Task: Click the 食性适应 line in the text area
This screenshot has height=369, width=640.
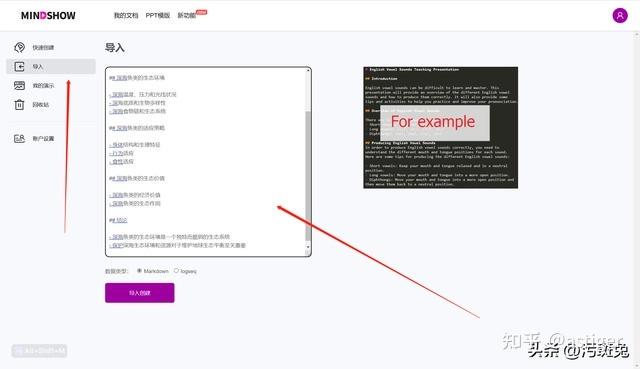Action: [121, 162]
